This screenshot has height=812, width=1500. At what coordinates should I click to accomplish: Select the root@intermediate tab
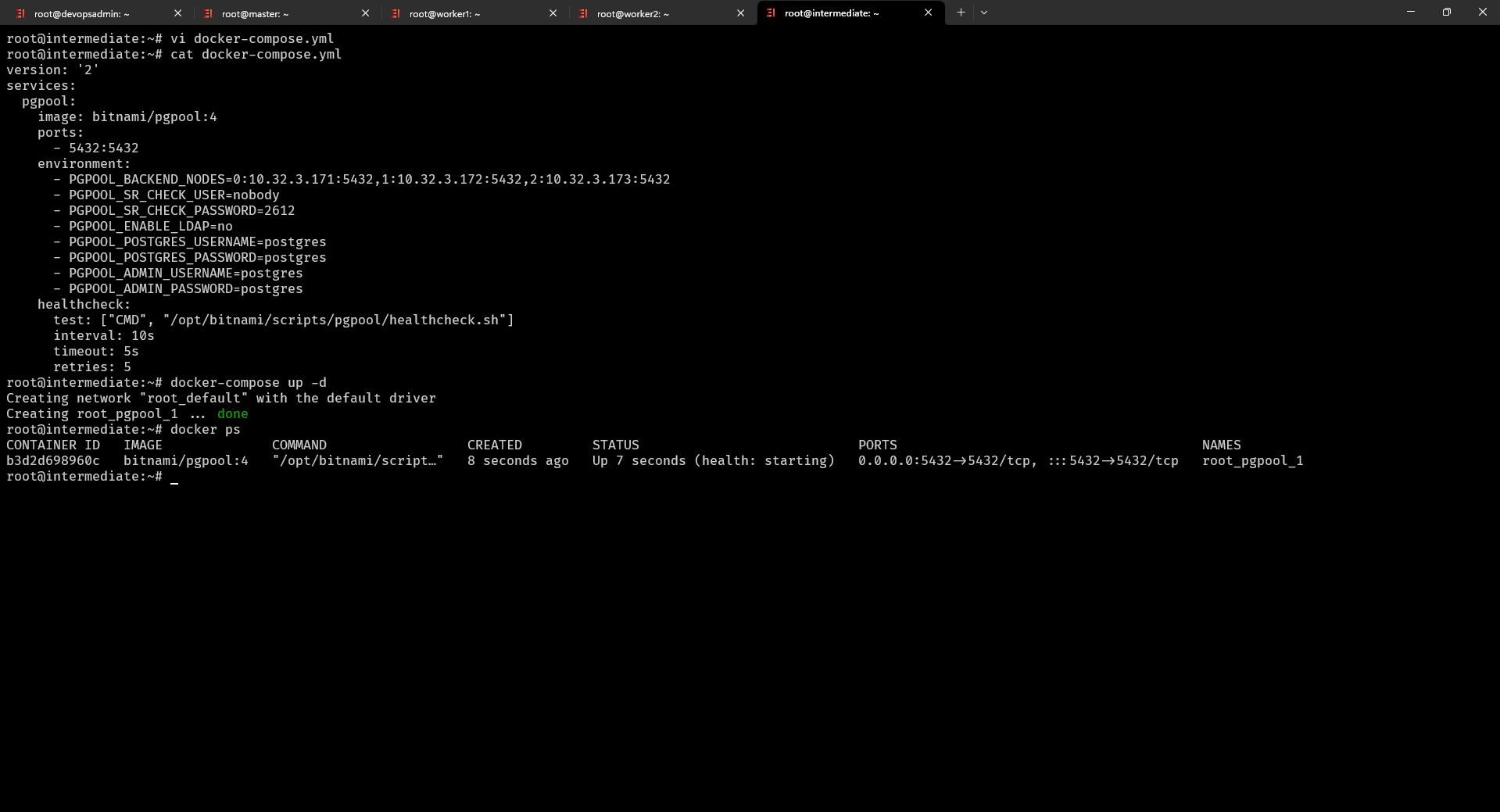pos(850,13)
